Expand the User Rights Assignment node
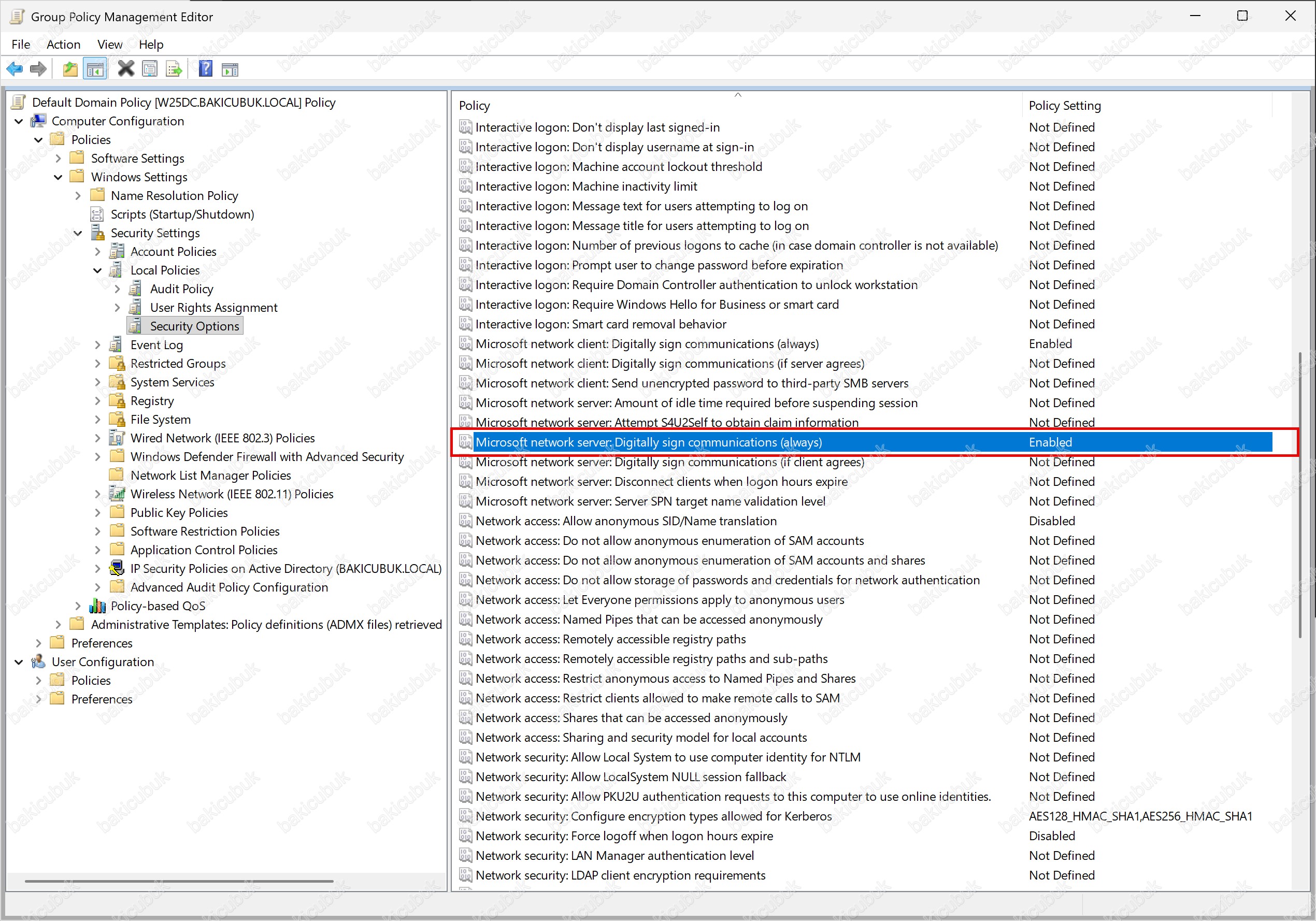The image size is (1316, 921). (x=117, y=308)
